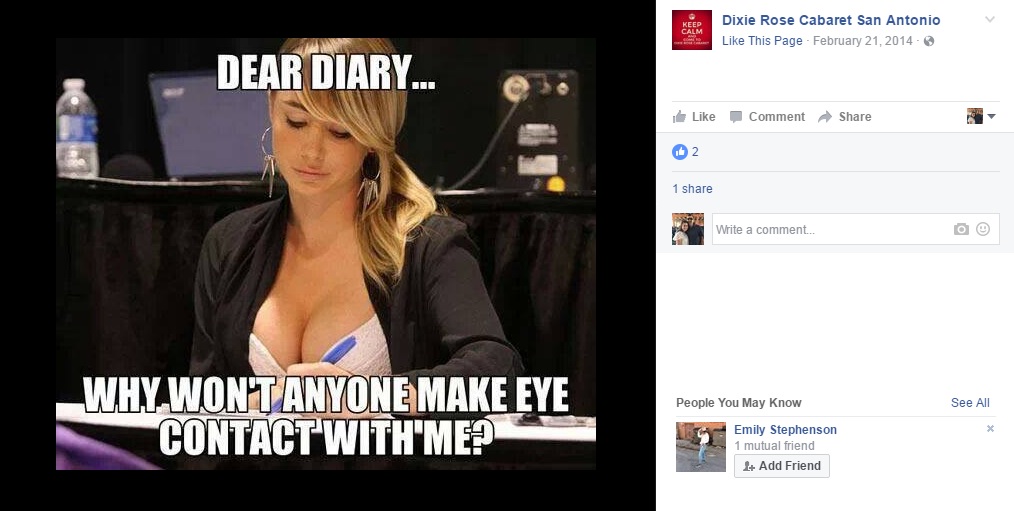Click the blue like reaction count icon
Image resolution: width=1014 pixels, height=511 pixels.
click(680, 152)
